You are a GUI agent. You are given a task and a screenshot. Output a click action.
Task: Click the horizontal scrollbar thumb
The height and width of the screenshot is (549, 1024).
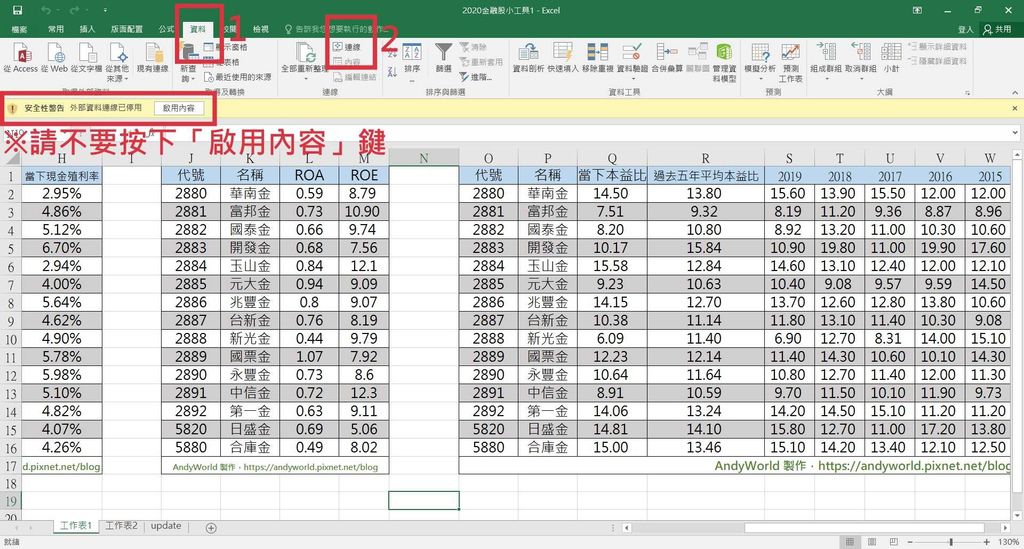(x=864, y=527)
